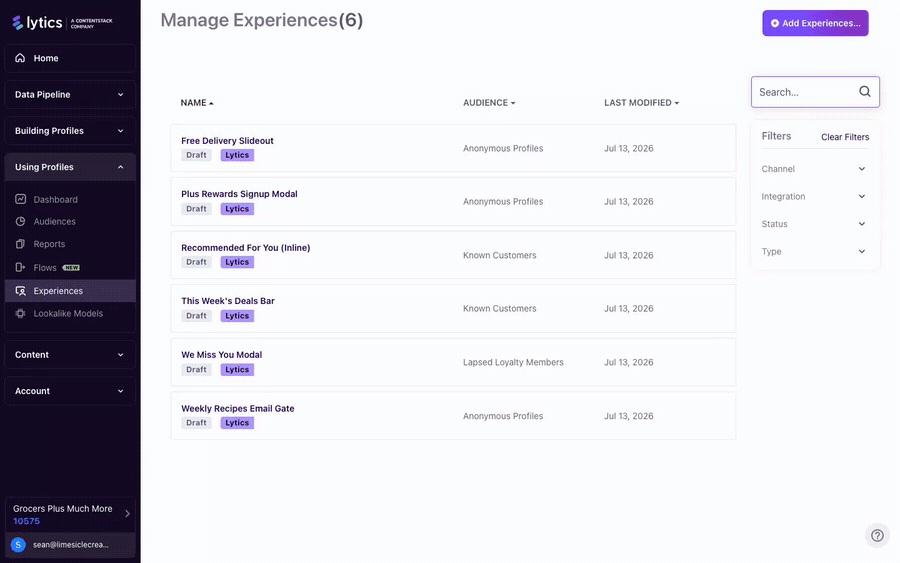Screen dimensions: 900x563
Task: Click the Audiences pie icon
Action: (x=21, y=222)
